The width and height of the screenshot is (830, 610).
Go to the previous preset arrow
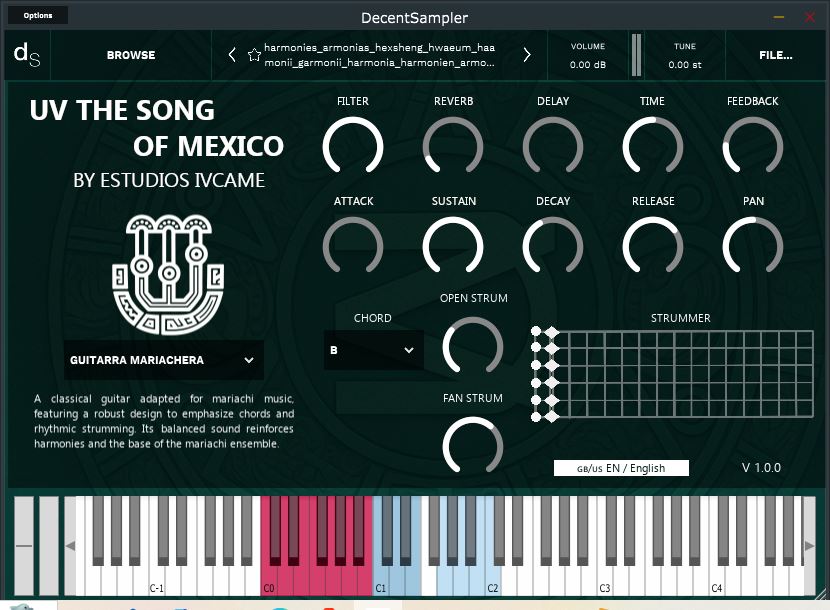(x=232, y=55)
